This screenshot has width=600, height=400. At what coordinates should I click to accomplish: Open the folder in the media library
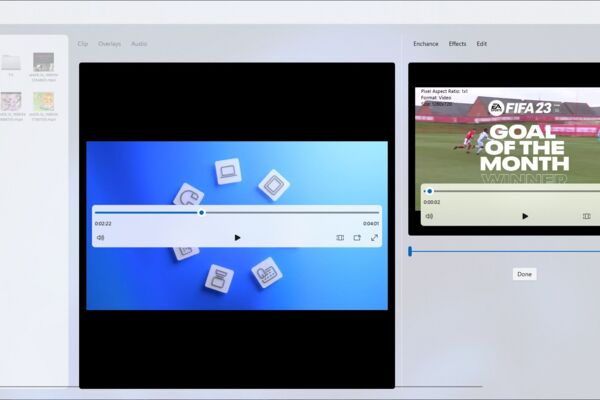[11, 62]
